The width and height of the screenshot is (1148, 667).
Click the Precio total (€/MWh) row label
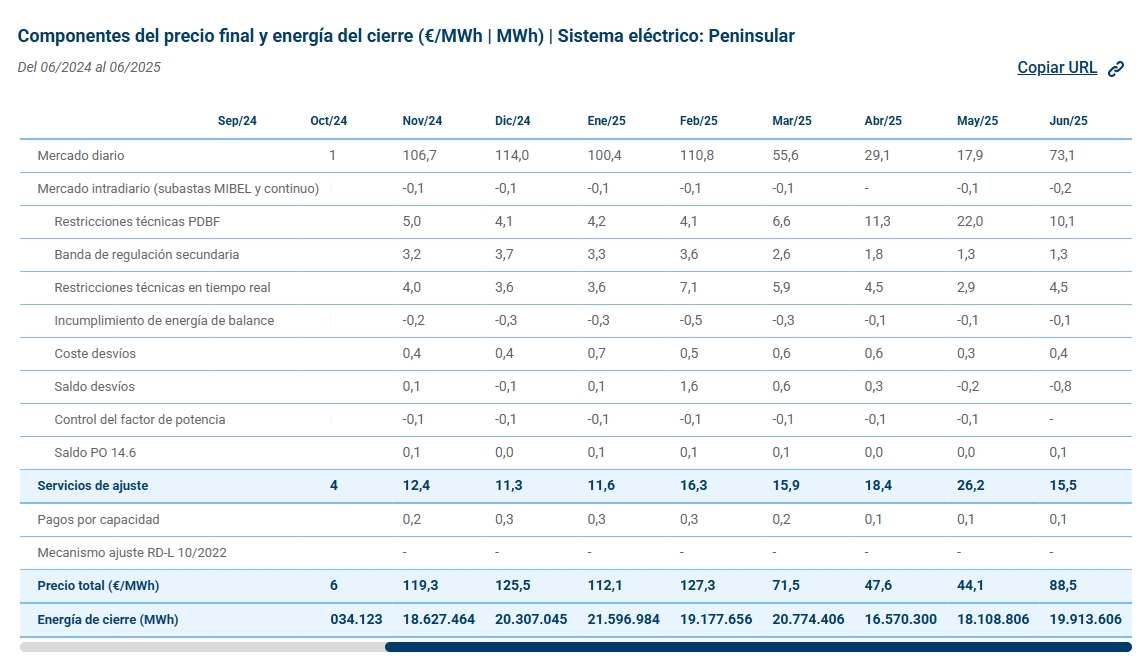(98, 586)
